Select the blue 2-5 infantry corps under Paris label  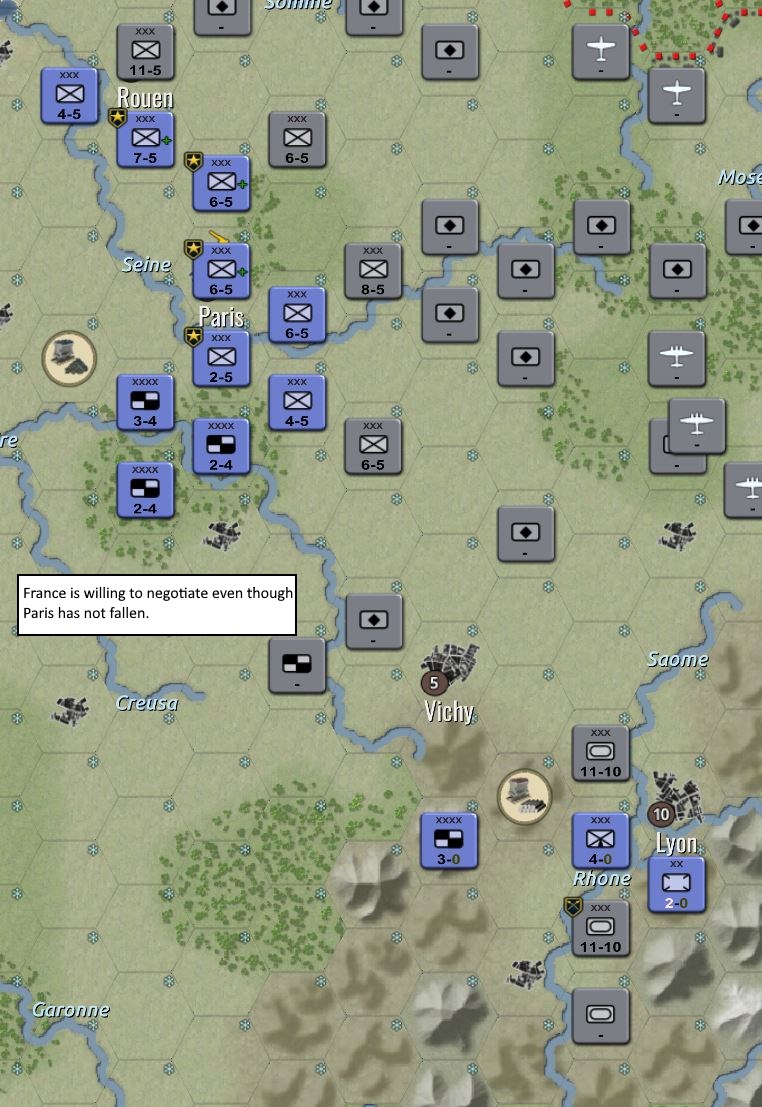[221, 359]
